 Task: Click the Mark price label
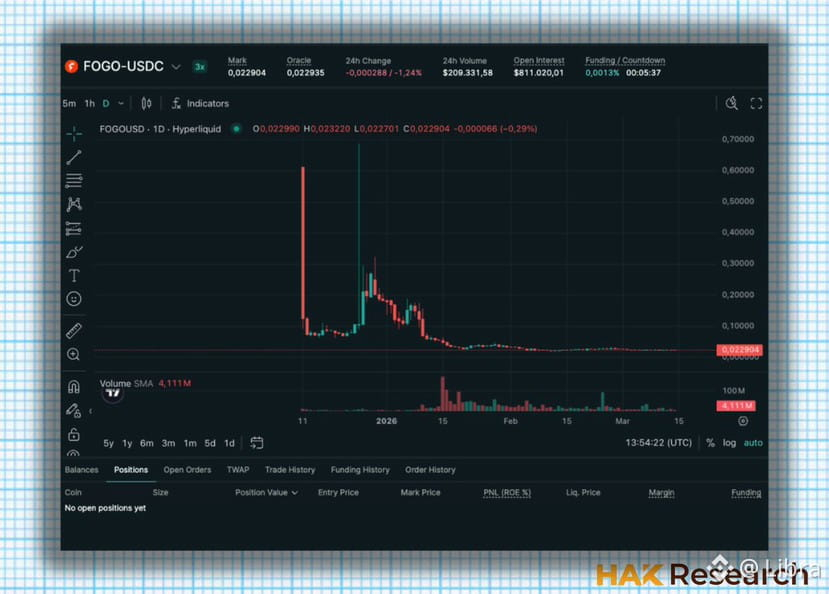[237, 61]
